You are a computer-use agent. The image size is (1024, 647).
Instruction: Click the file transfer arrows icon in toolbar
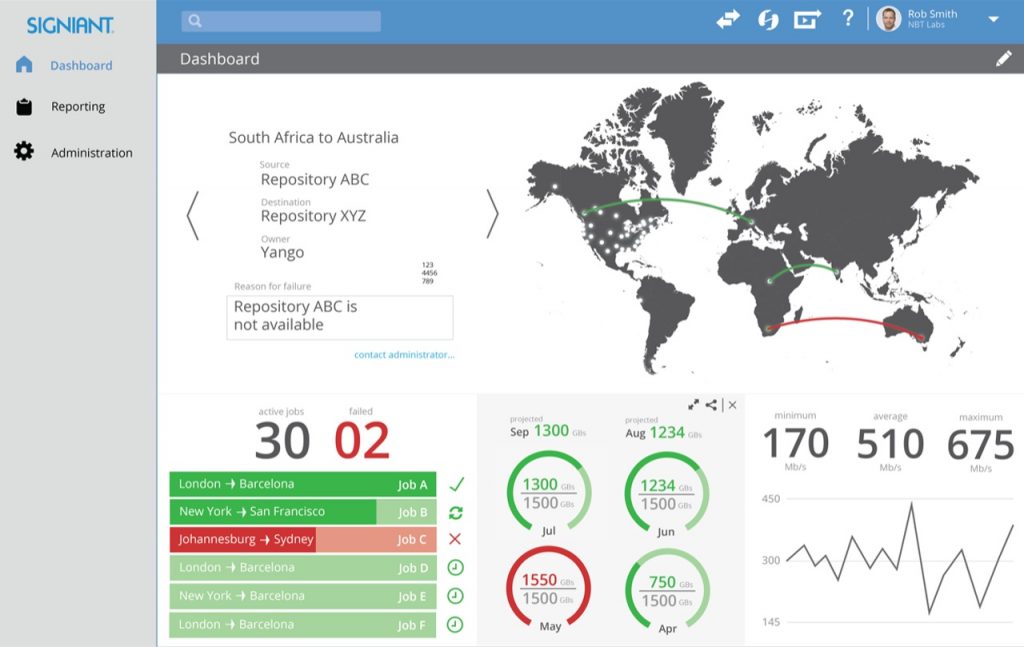coord(728,18)
